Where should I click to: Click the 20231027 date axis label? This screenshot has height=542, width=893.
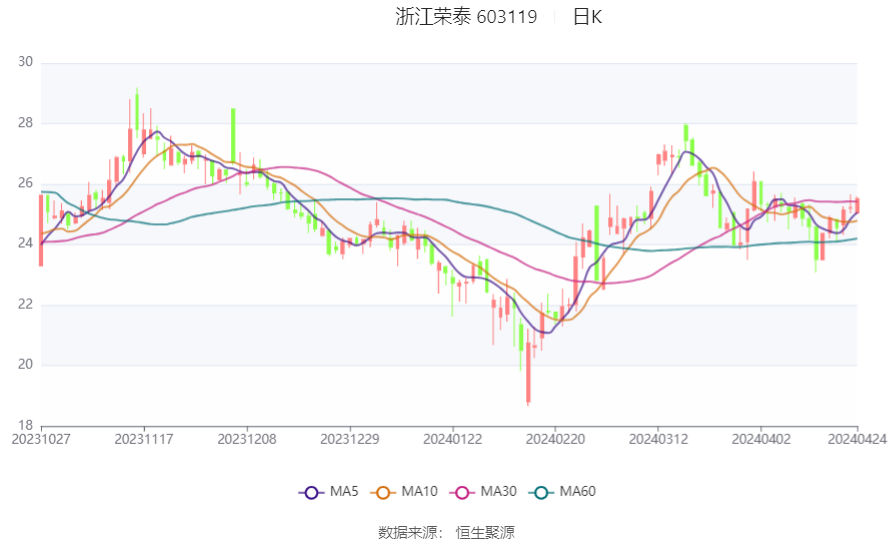pos(40,438)
